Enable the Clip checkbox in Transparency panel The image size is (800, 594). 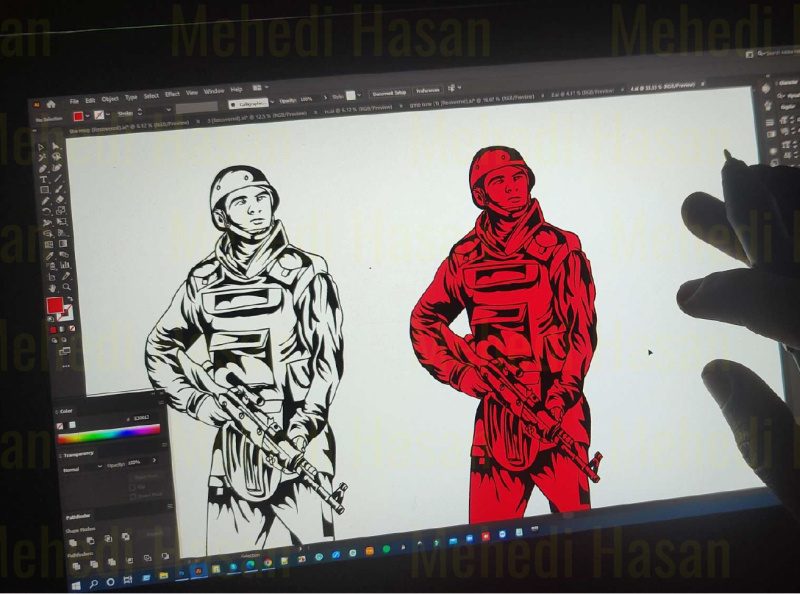point(132,487)
